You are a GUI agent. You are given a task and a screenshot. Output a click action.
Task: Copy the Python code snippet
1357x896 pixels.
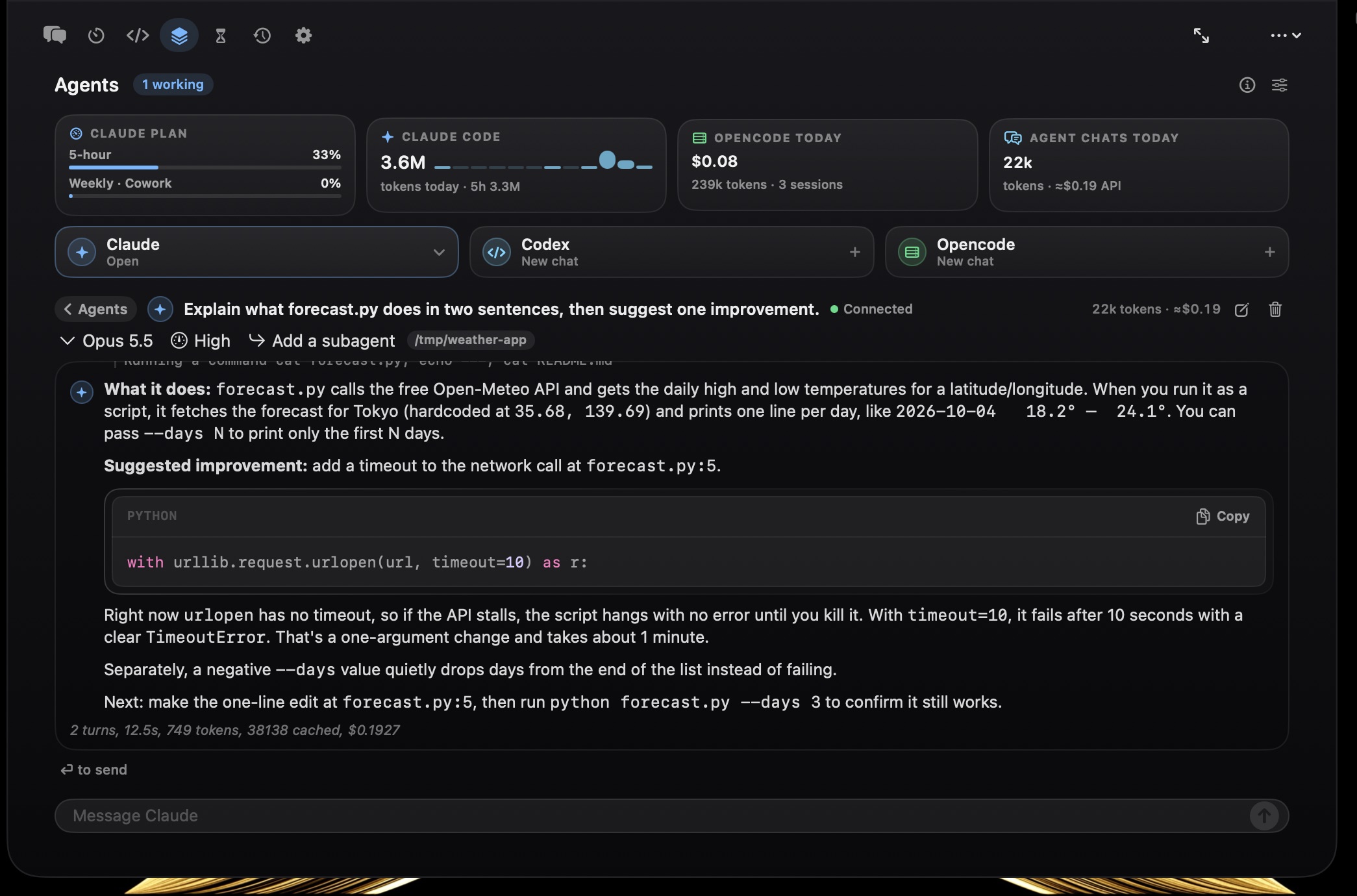[x=1223, y=516]
